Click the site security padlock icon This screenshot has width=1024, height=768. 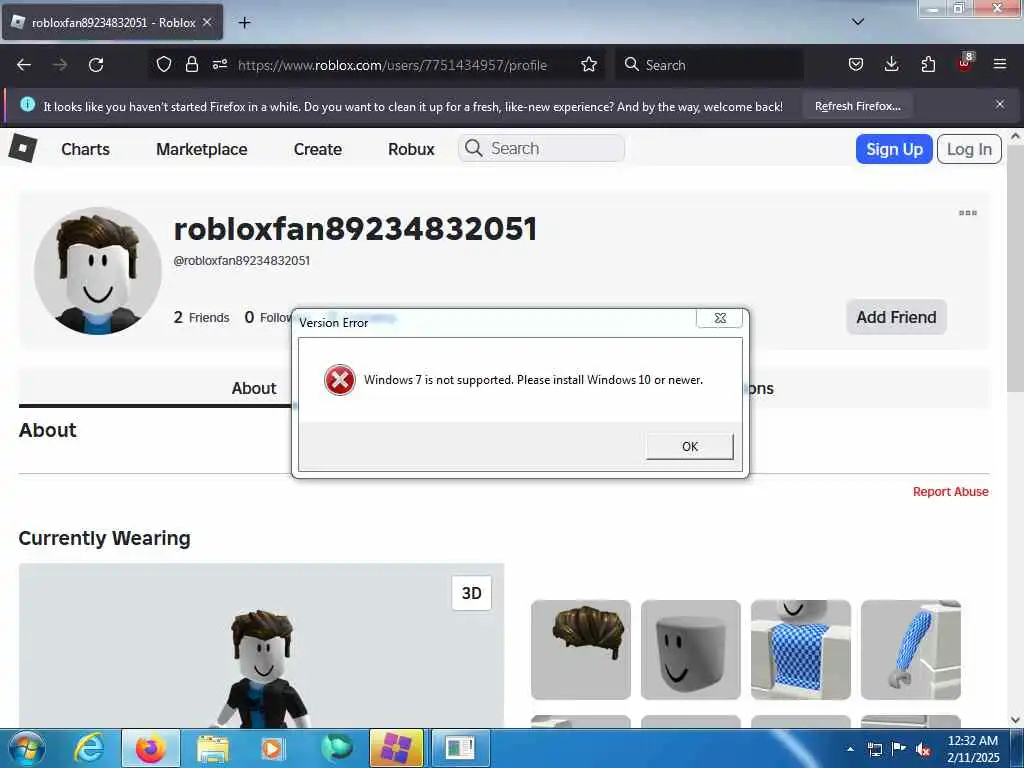[191, 65]
